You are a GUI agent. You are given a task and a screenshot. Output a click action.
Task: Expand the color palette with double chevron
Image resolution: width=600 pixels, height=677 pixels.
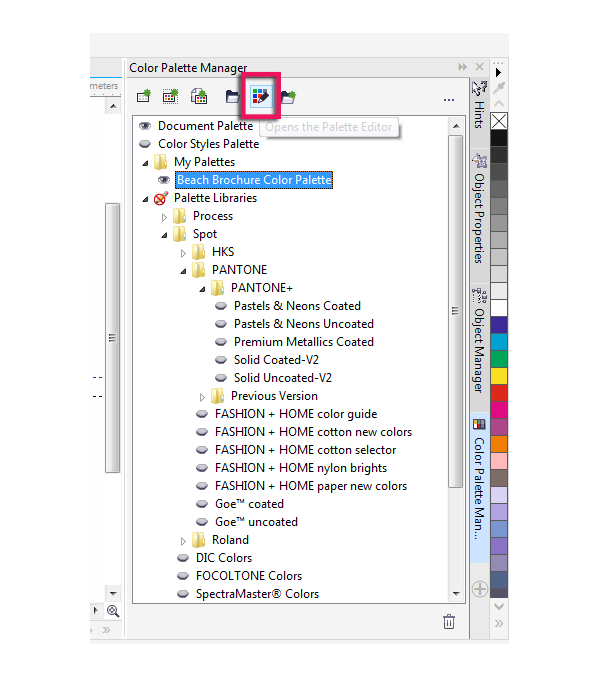click(x=499, y=623)
